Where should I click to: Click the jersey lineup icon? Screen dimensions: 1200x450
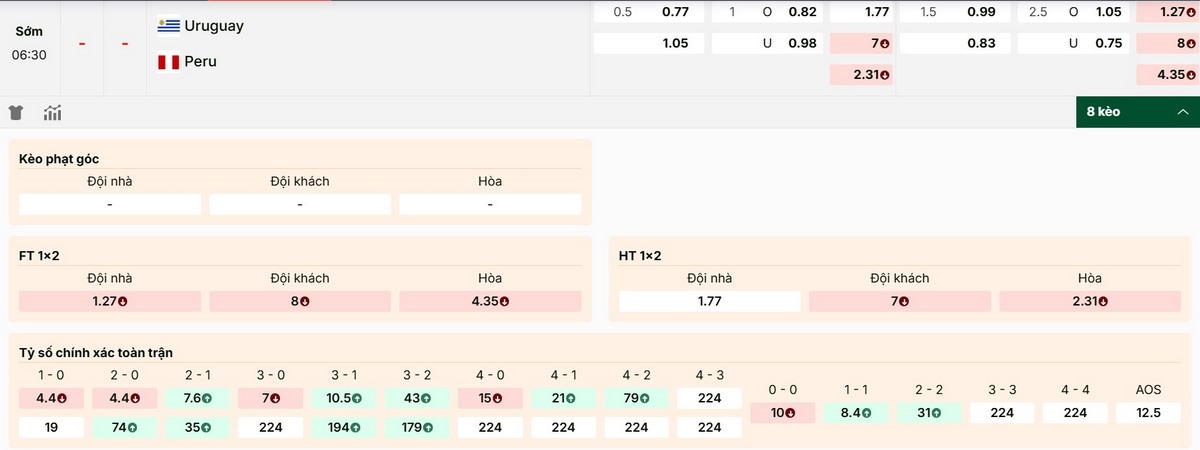tap(16, 112)
